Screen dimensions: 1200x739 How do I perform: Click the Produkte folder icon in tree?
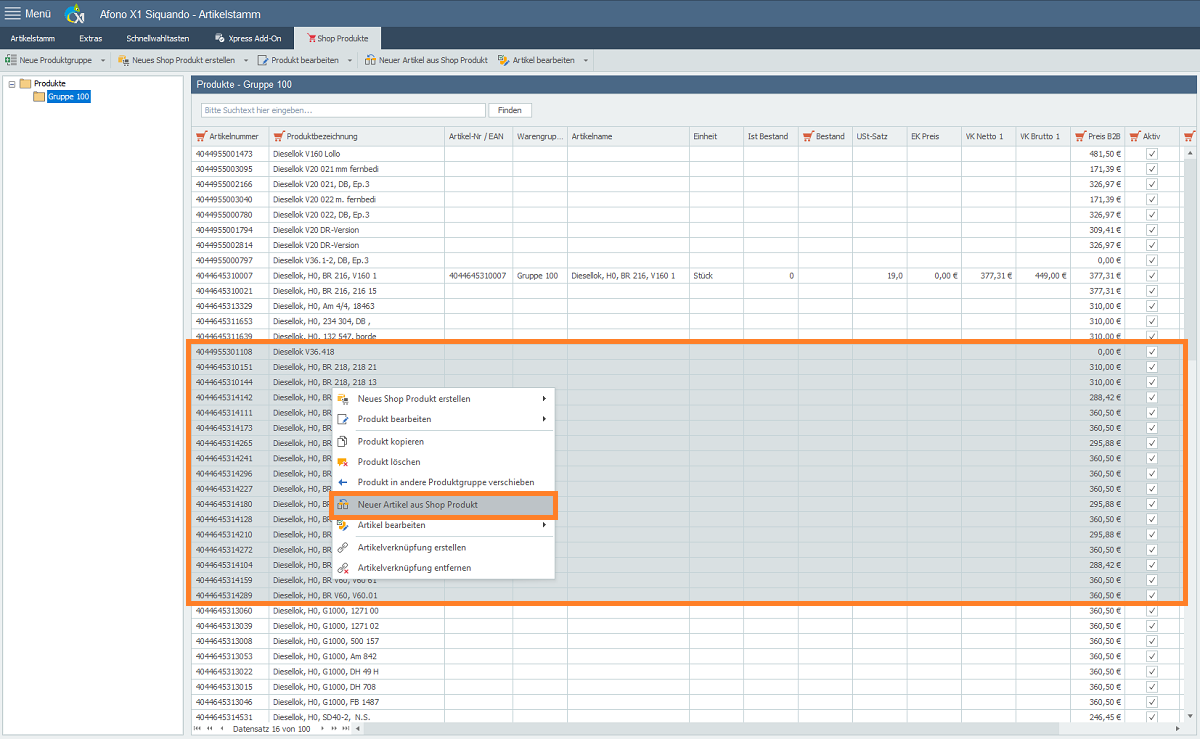tap(26, 83)
